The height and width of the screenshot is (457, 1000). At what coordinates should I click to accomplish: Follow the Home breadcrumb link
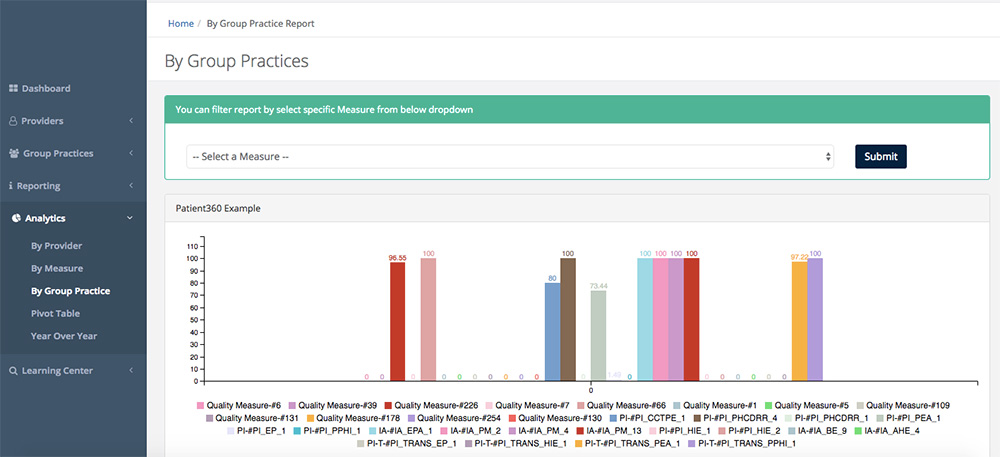click(x=181, y=22)
